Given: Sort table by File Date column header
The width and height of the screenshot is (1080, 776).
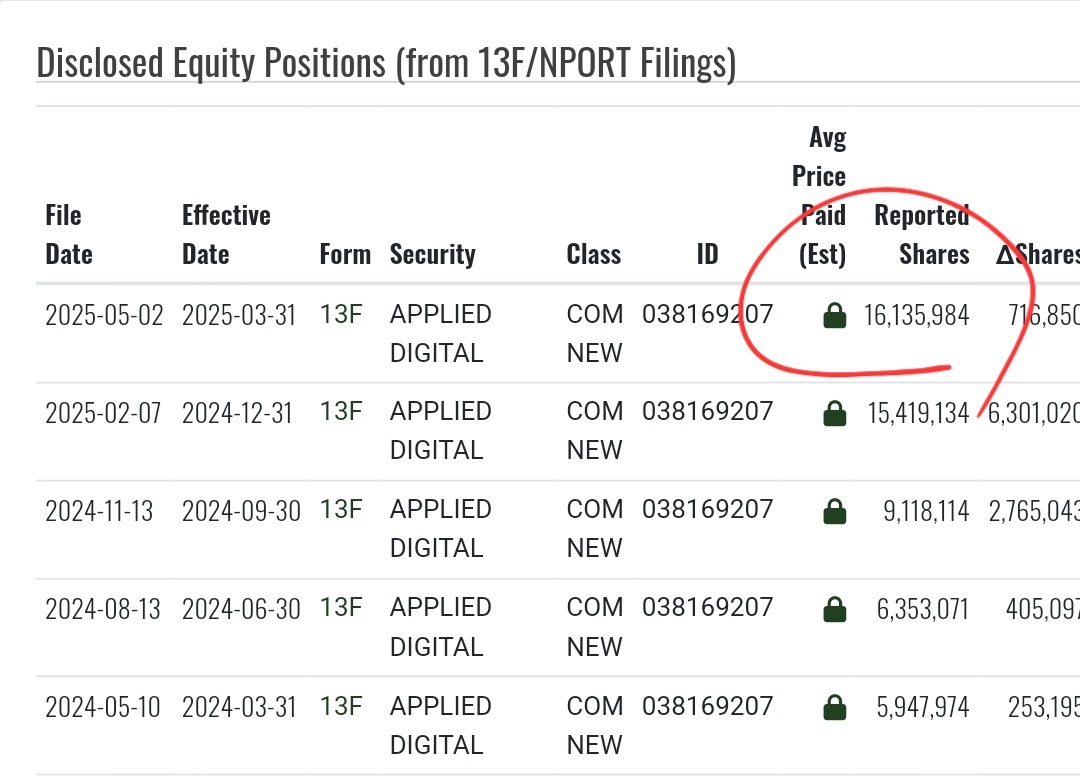Looking at the screenshot, I should 69,235.
